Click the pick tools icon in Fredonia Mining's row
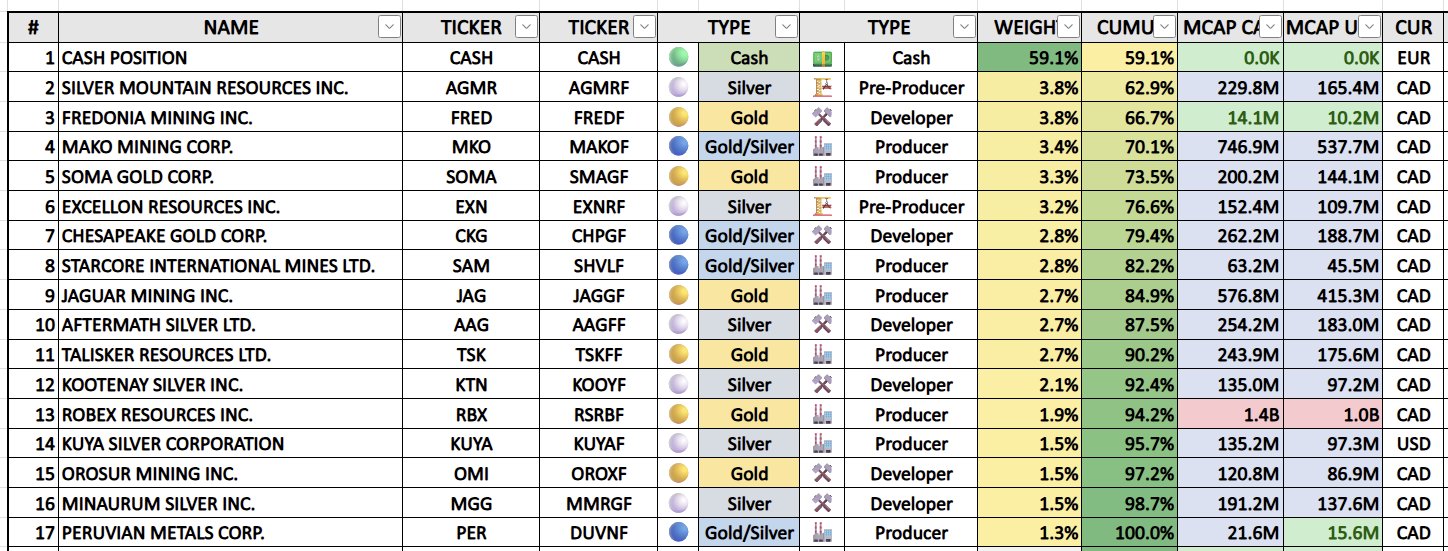This screenshot has height=551, width=1448. click(822, 118)
